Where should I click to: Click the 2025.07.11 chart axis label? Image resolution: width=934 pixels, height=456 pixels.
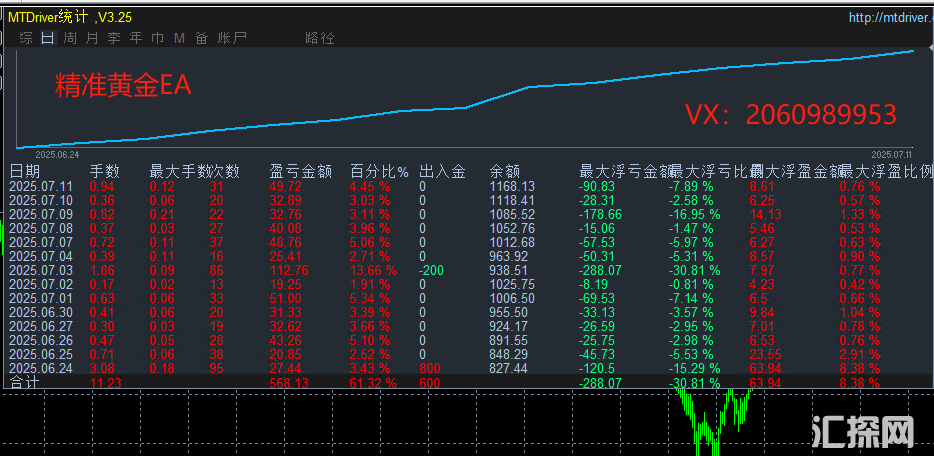click(893, 154)
